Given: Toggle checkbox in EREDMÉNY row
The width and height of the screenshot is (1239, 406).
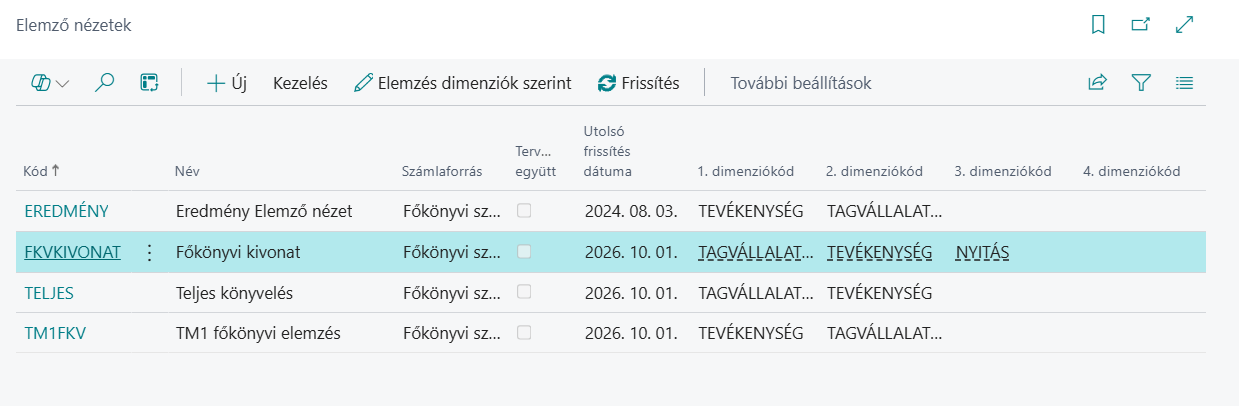Looking at the screenshot, I should point(524,211).
